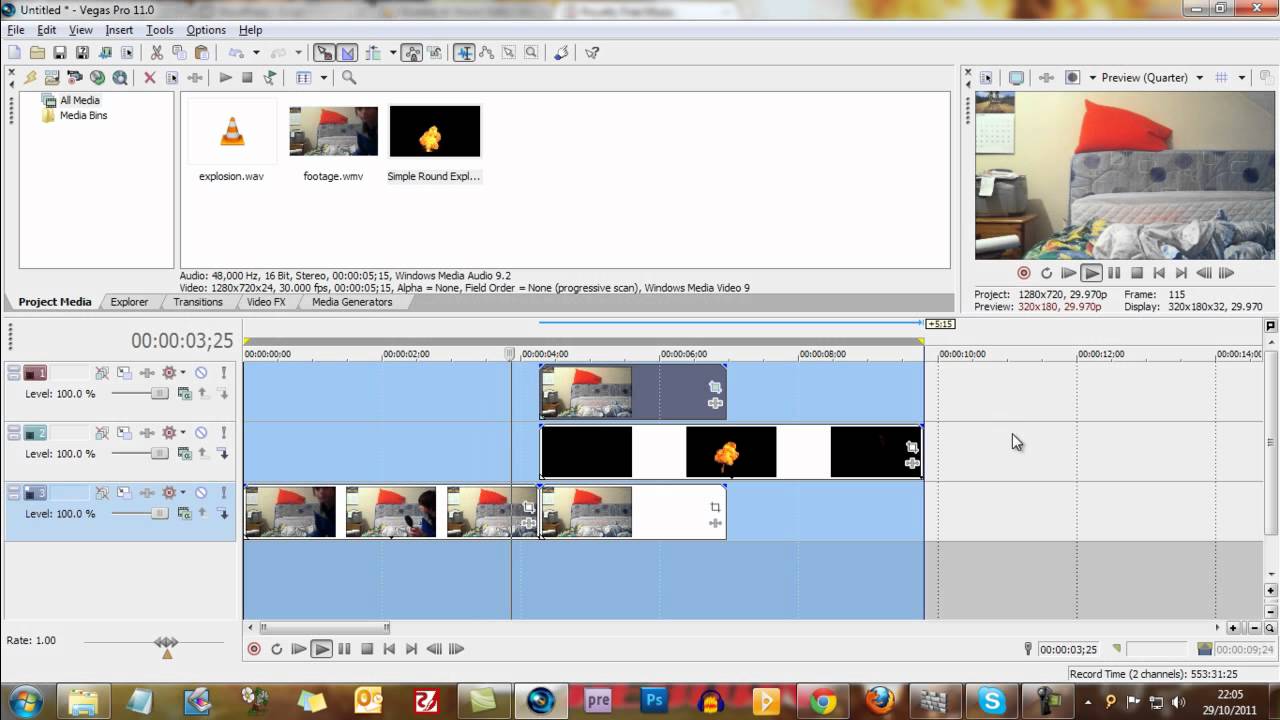Click the Compositing Mode icon on track 3

pyautogui.click(x=184, y=514)
